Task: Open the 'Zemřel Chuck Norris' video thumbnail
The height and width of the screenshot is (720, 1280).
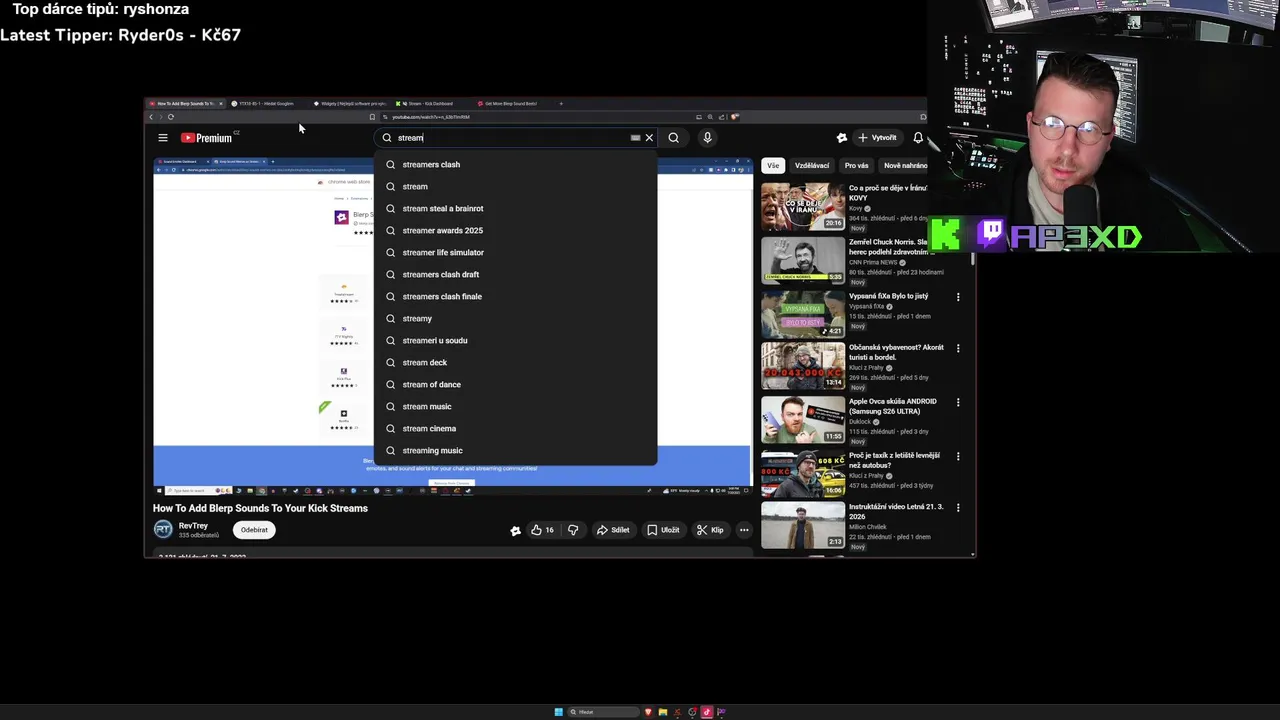Action: (x=803, y=260)
